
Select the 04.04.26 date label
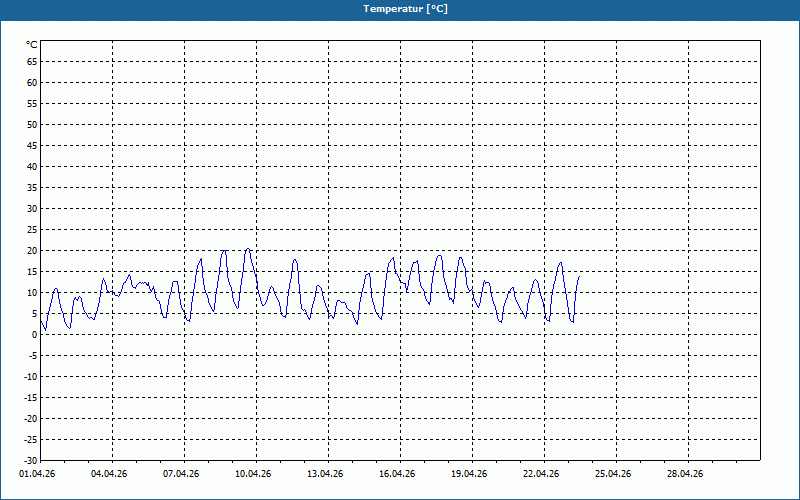(109, 474)
